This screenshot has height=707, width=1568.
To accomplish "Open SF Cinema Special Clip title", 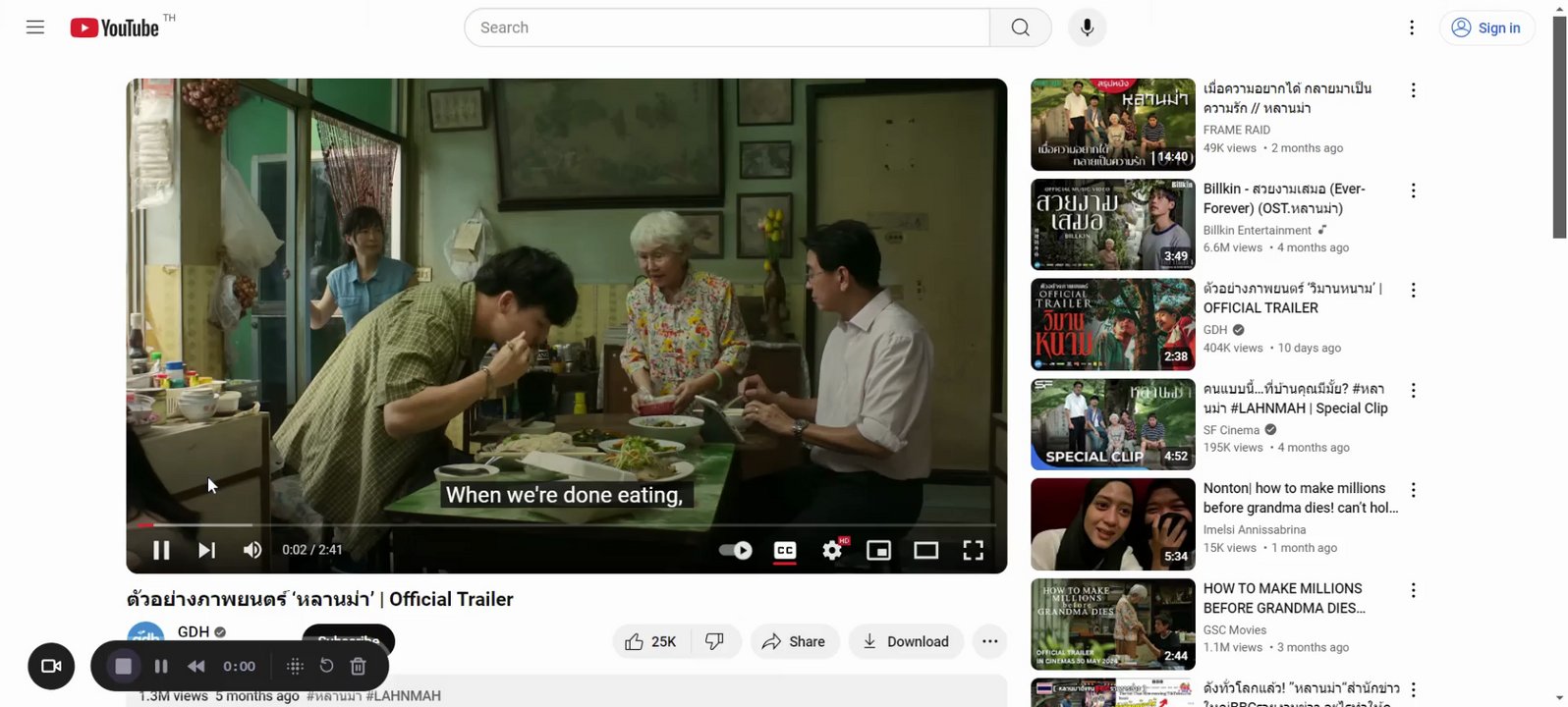I will [x=1295, y=399].
